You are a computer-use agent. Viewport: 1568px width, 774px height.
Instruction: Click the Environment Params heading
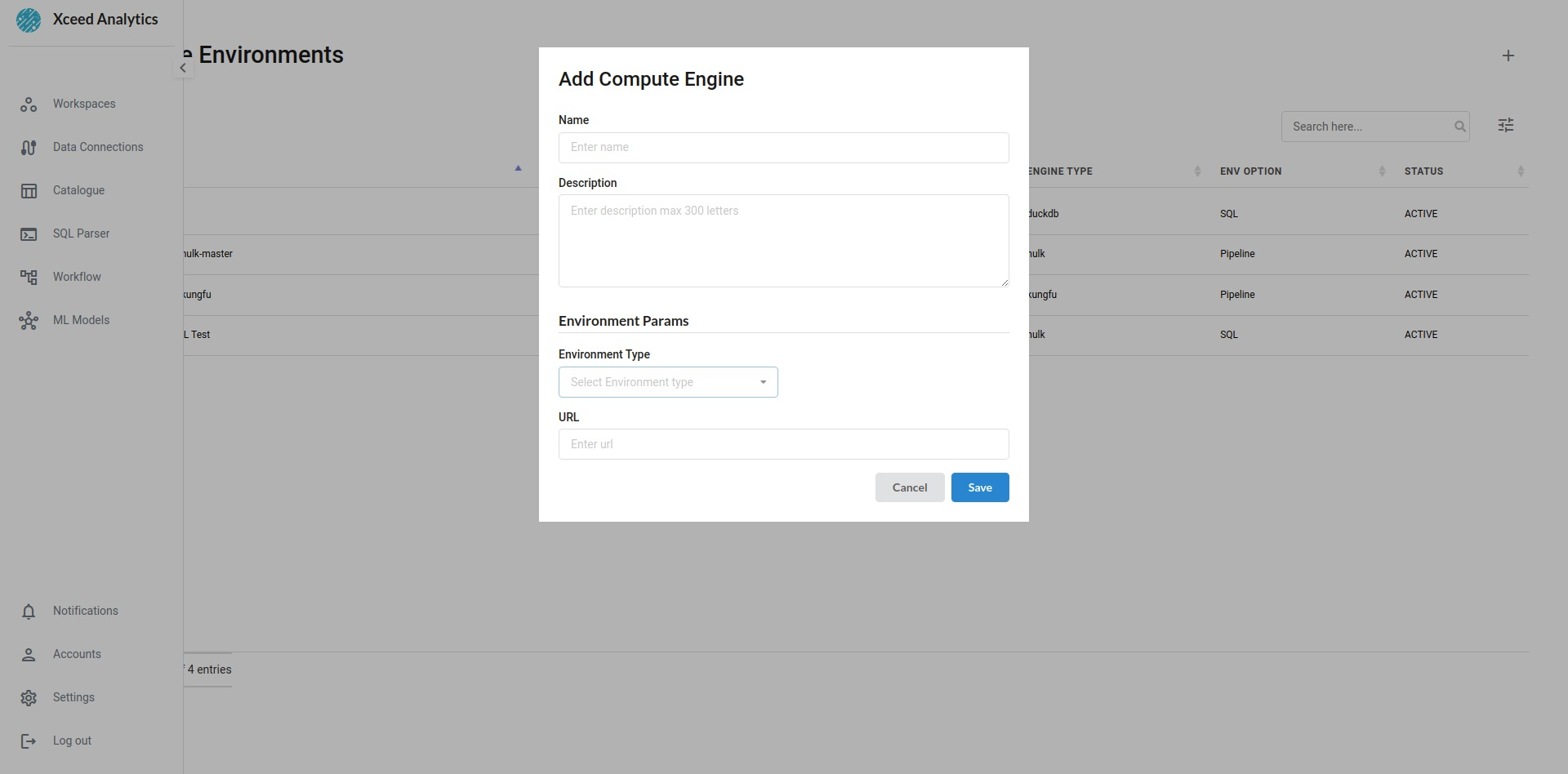pos(623,321)
